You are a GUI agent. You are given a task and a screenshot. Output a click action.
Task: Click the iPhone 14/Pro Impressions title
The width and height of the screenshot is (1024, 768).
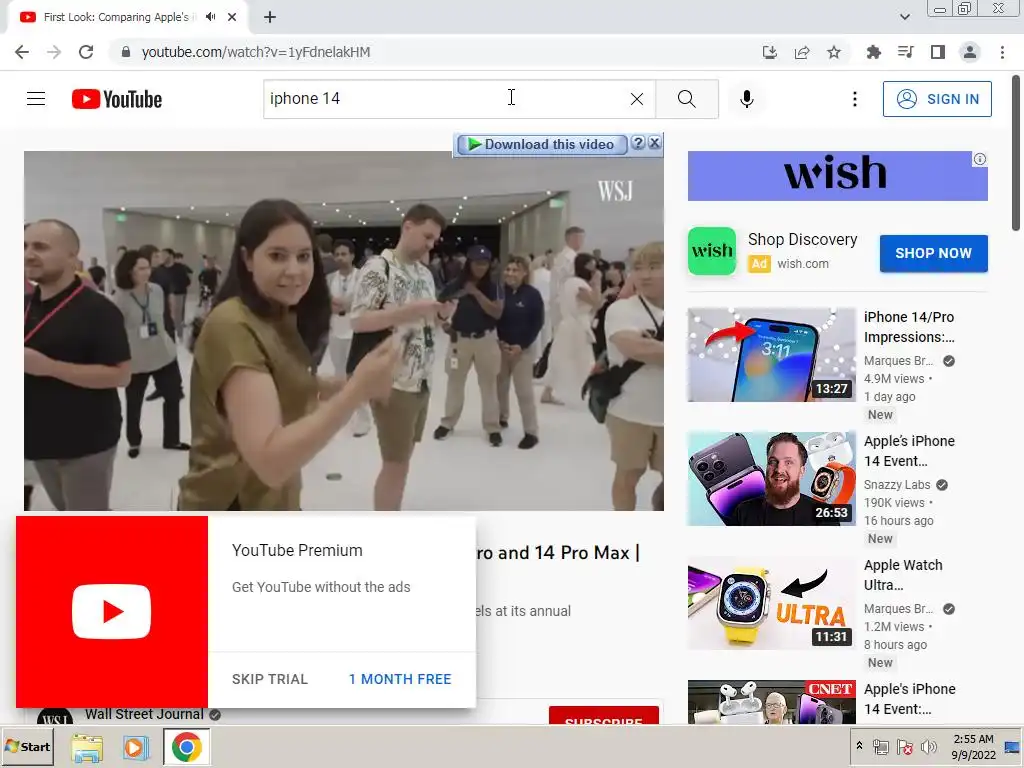tap(909, 327)
